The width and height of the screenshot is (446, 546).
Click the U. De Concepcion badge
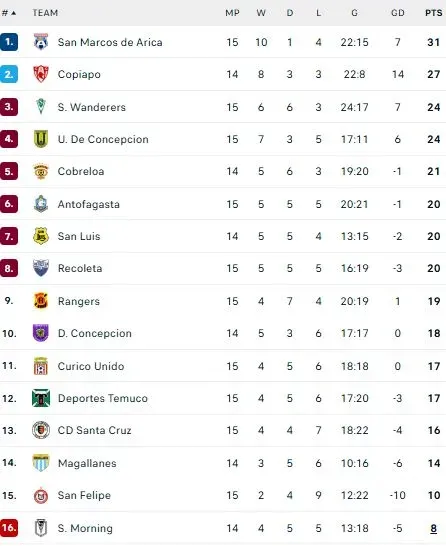click(41, 139)
